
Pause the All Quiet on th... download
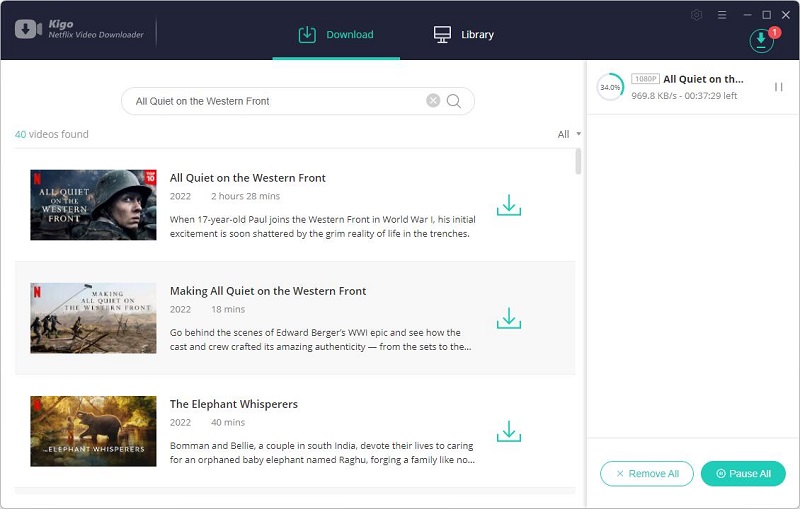779,87
